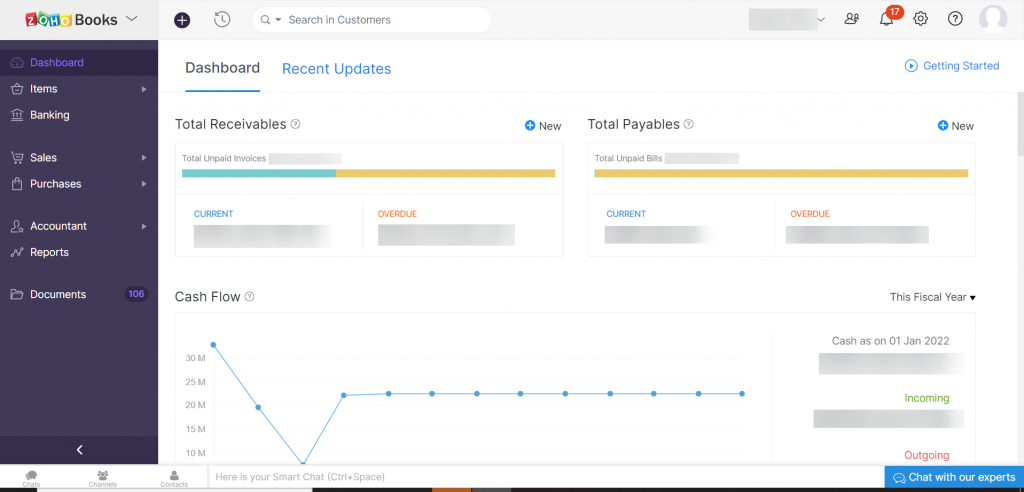Click the yellow segment of receivables bar

(x=445, y=173)
